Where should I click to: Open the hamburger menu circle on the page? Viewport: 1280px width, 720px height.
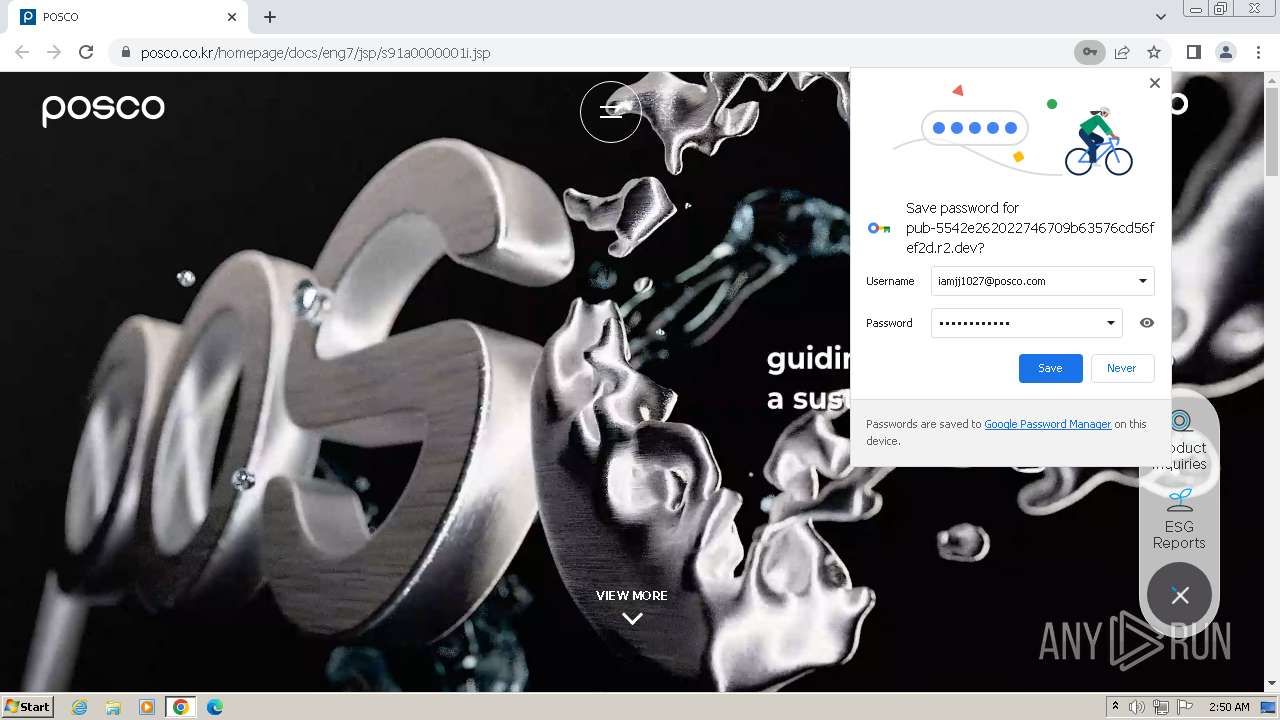click(x=611, y=112)
